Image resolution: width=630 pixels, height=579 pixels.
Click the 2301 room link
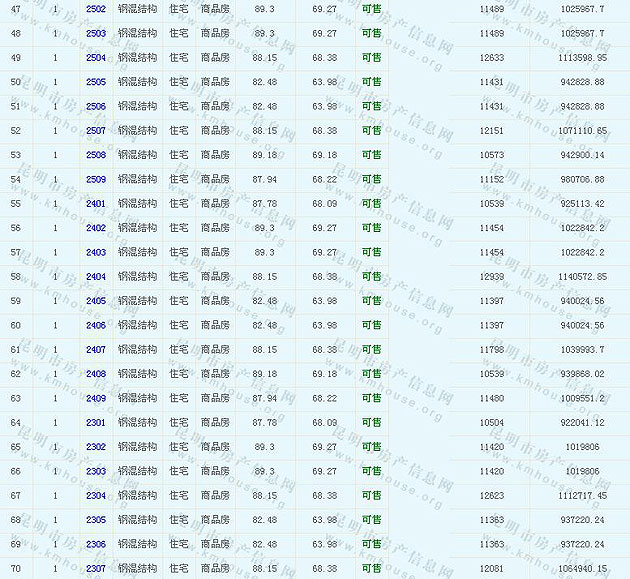(96, 423)
